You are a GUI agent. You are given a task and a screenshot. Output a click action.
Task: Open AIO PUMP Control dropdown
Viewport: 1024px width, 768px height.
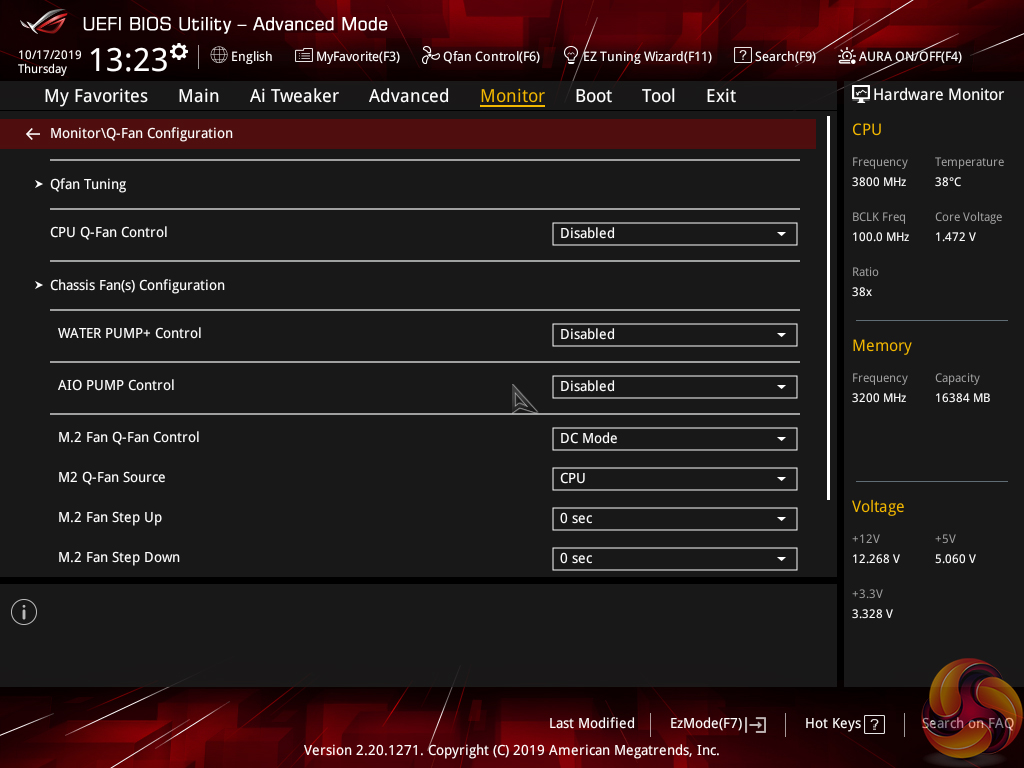pyautogui.click(x=675, y=387)
